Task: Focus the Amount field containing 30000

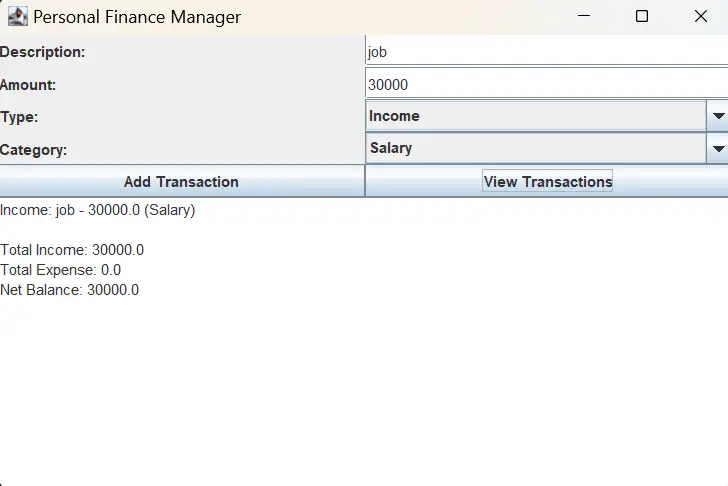Action: 546,84
